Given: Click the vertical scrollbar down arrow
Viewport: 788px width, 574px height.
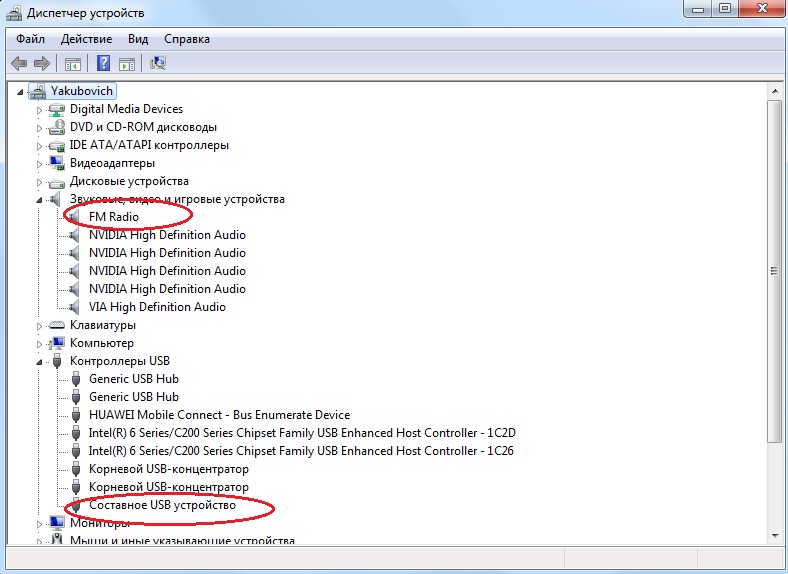Looking at the screenshot, I should (774, 537).
